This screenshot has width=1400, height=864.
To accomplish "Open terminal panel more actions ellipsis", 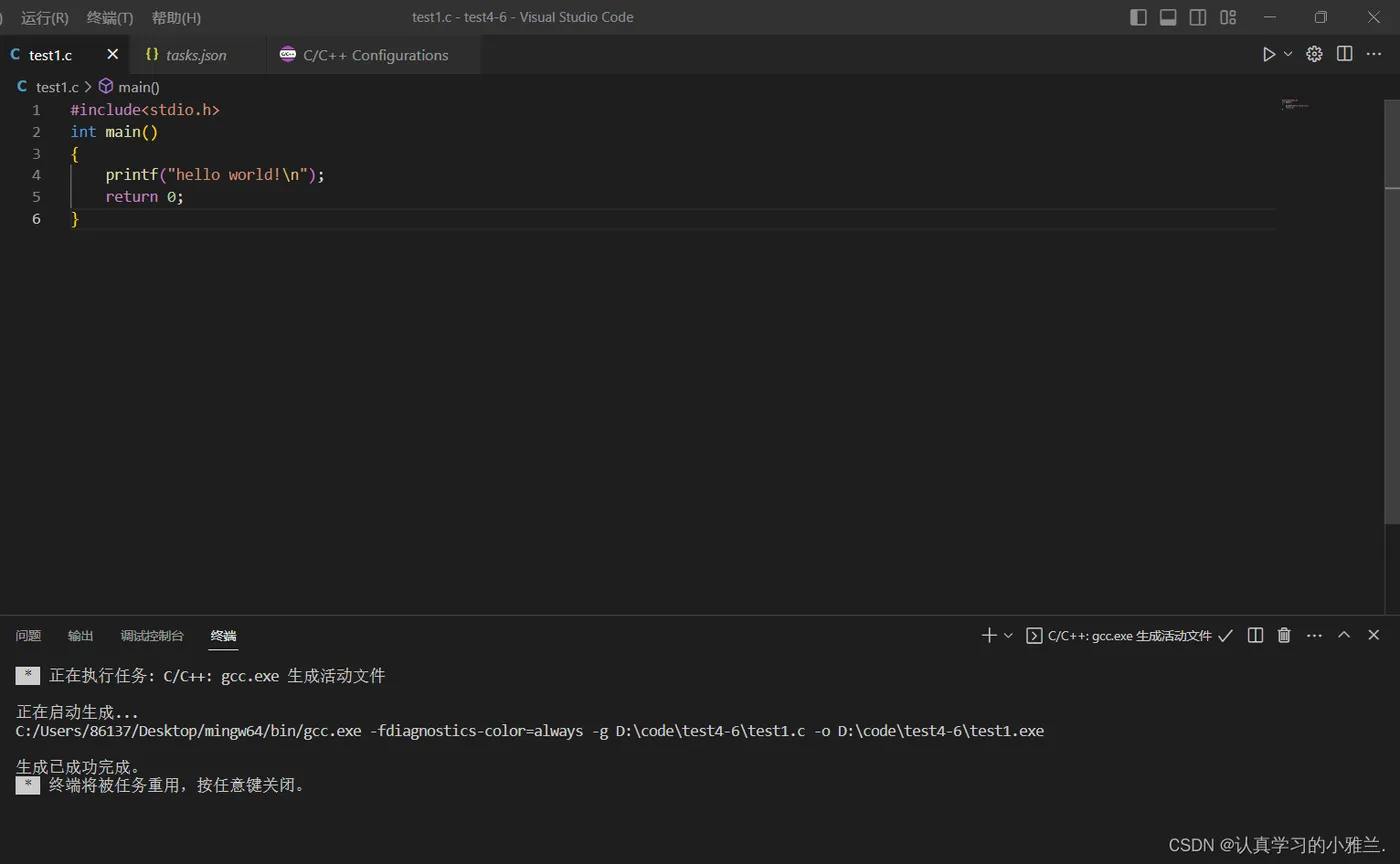I will coord(1314,635).
